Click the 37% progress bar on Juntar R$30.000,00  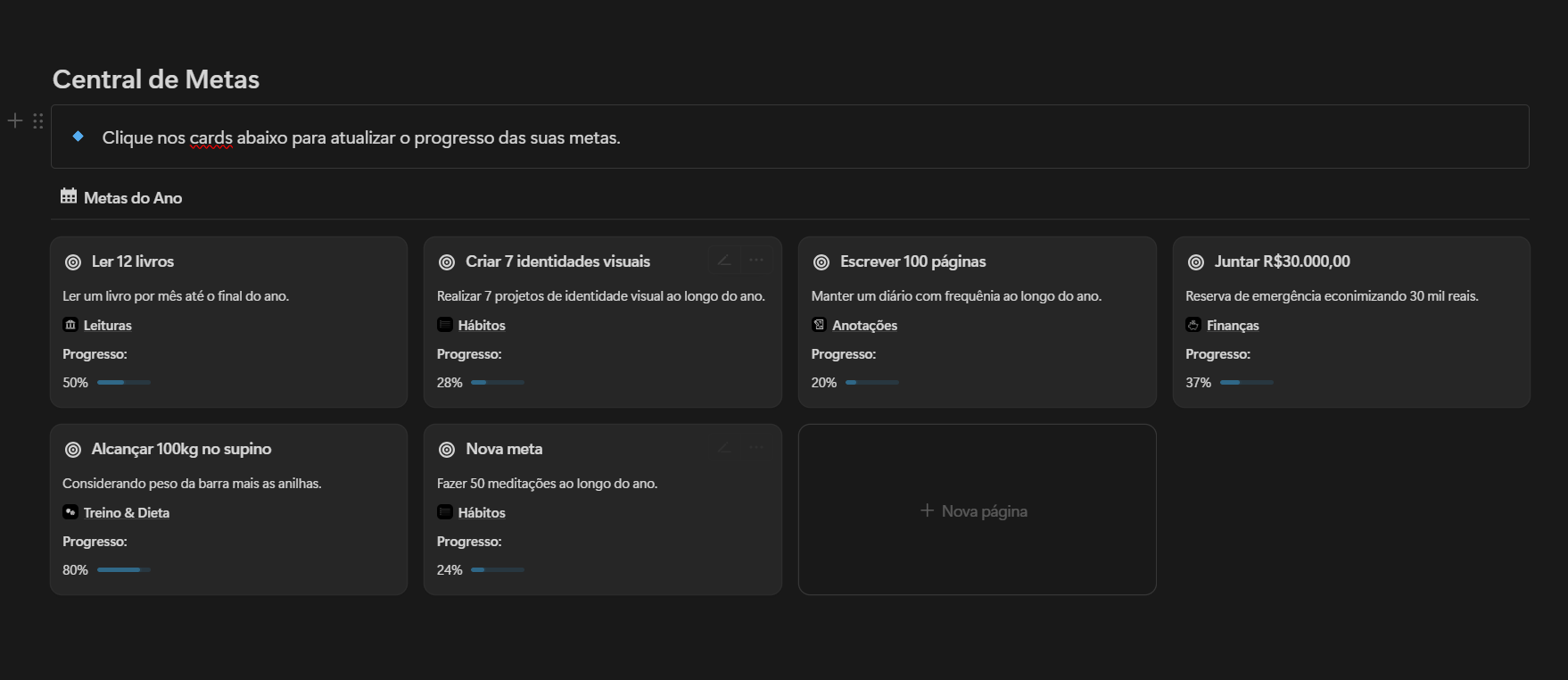tap(1247, 382)
